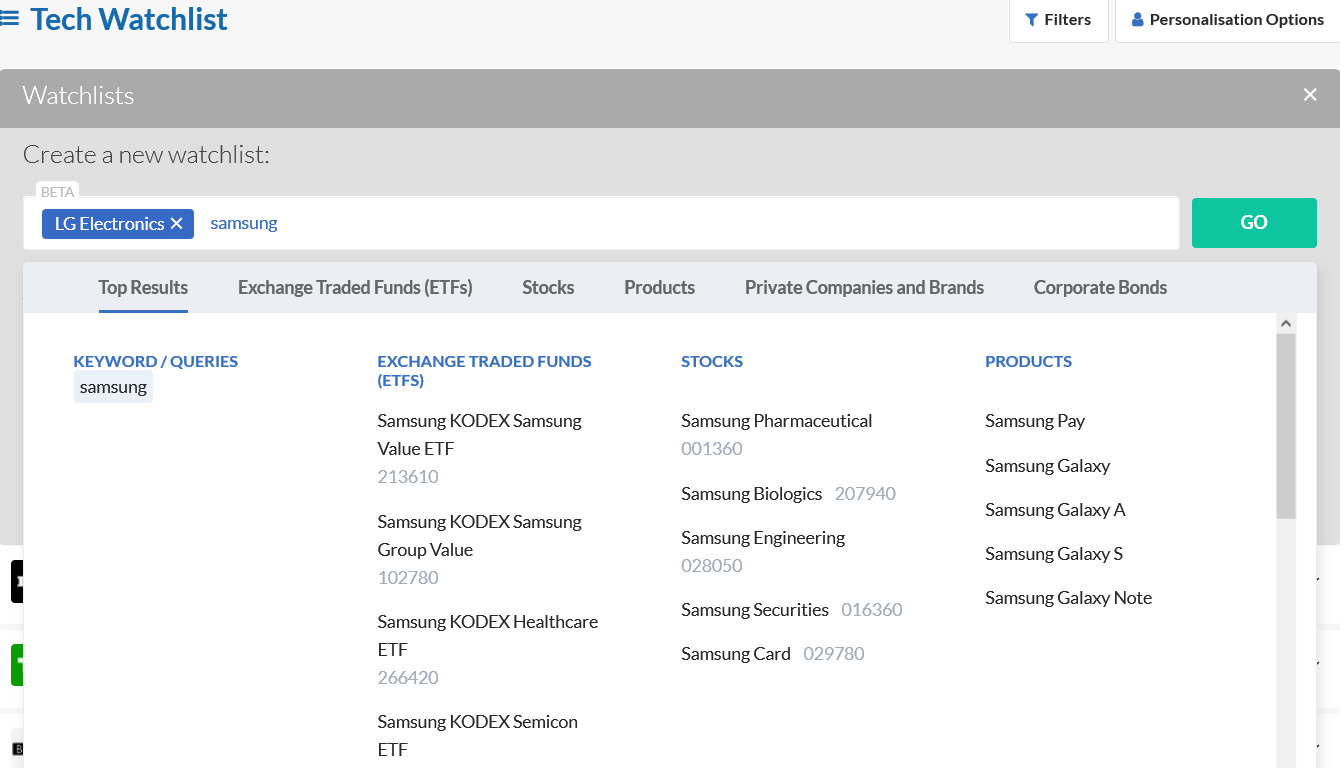Click the results list scrollbar thumb
Screen dimensions: 1340x768
click(x=1286, y=426)
